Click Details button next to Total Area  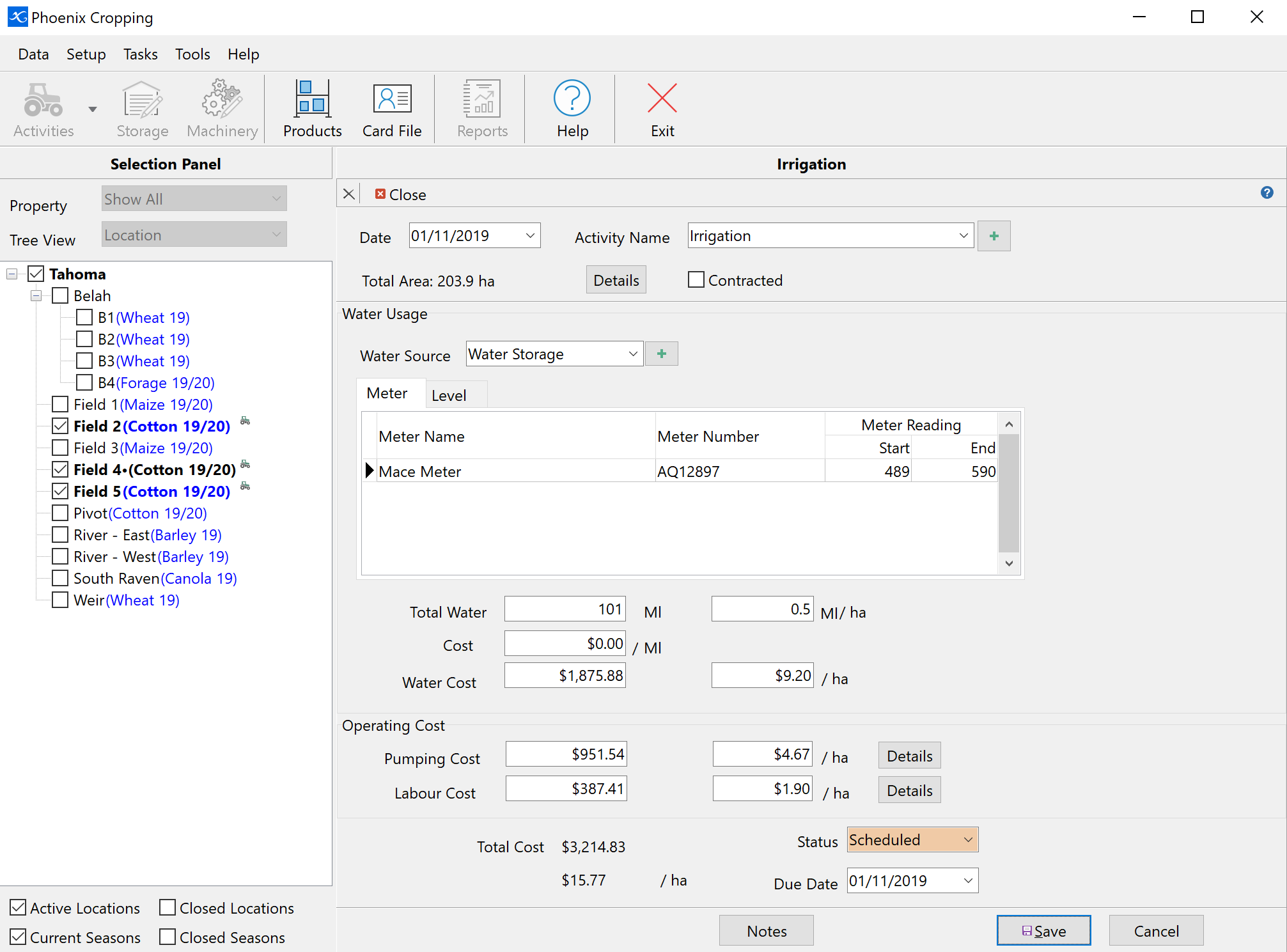click(616, 280)
